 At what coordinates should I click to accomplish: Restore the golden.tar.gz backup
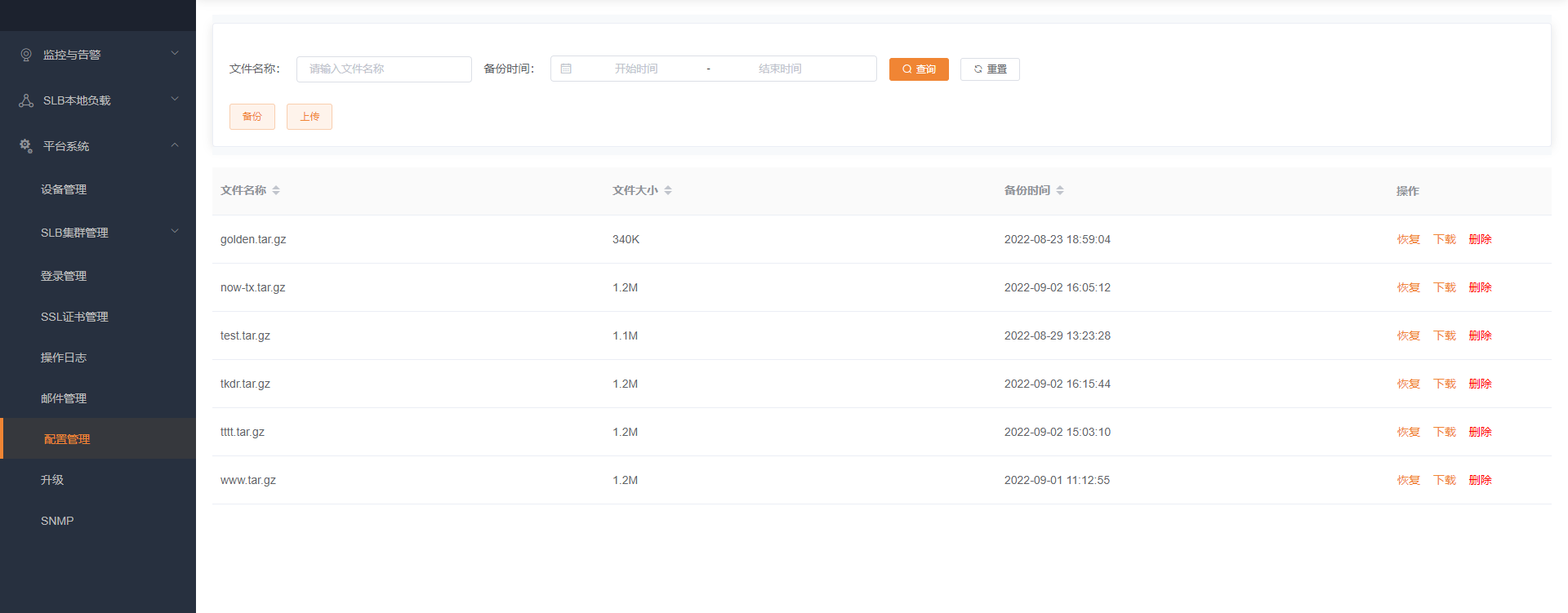click(x=1408, y=239)
